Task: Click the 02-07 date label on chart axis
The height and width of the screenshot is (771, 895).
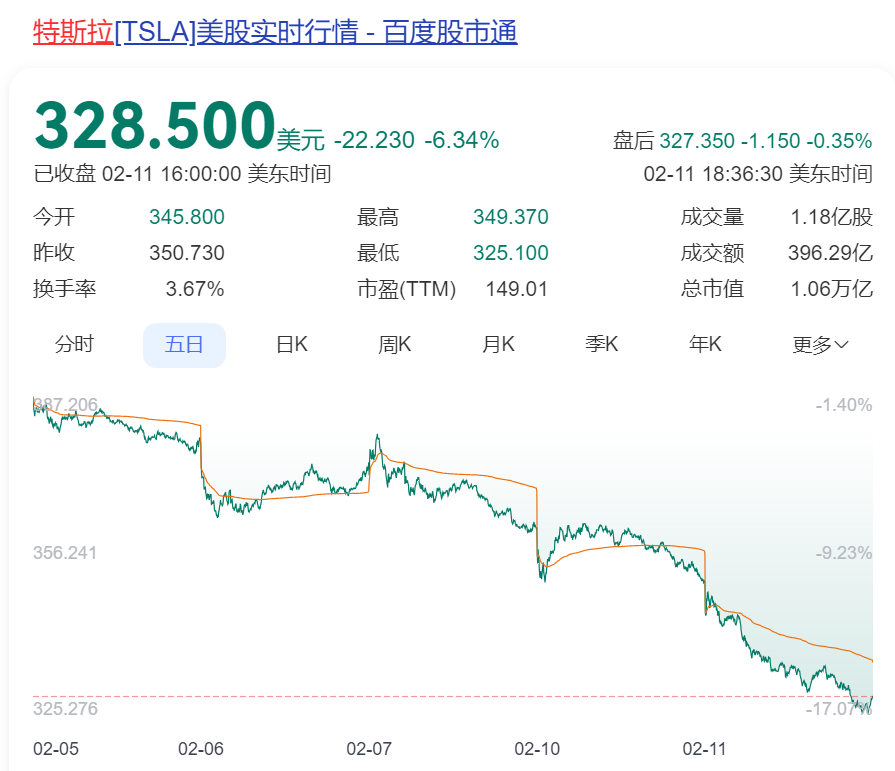Action: [369, 748]
